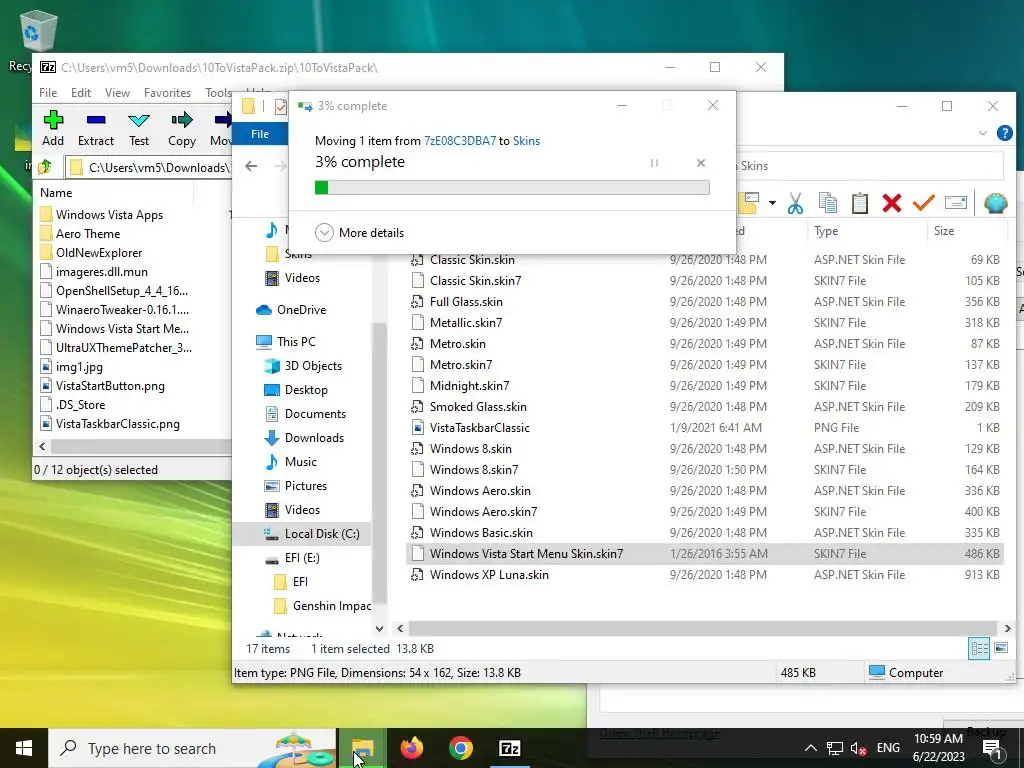The image size is (1024, 768).
Task: Click the network tray icon
Action: (x=834, y=748)
